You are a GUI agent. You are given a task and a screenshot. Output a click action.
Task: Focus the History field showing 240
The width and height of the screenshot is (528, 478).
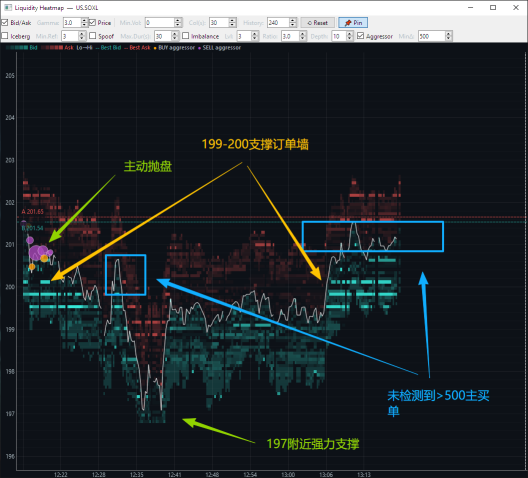(x=278, y=23)
